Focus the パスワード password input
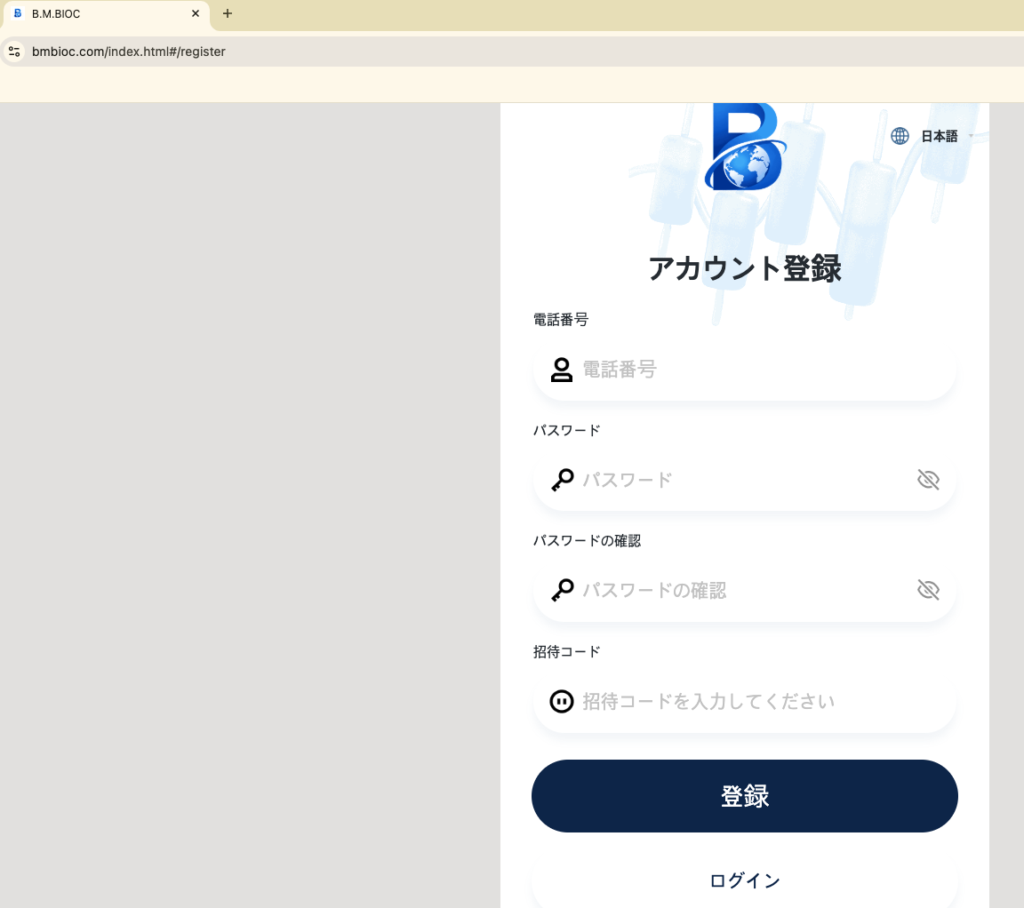Viewport: 1024px width, 908px height. coord(744,480)
